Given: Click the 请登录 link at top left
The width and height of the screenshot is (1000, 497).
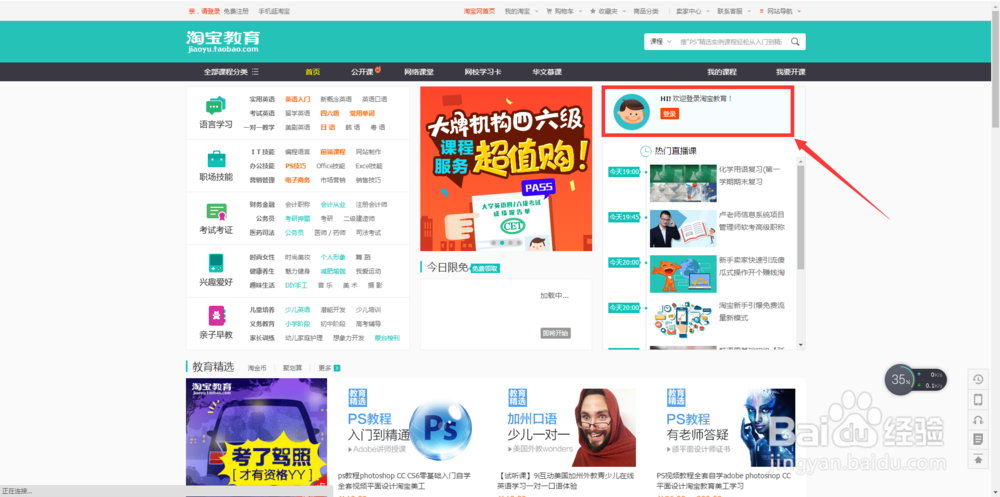Looking at the screenshot, I should (x=211, y=11).
